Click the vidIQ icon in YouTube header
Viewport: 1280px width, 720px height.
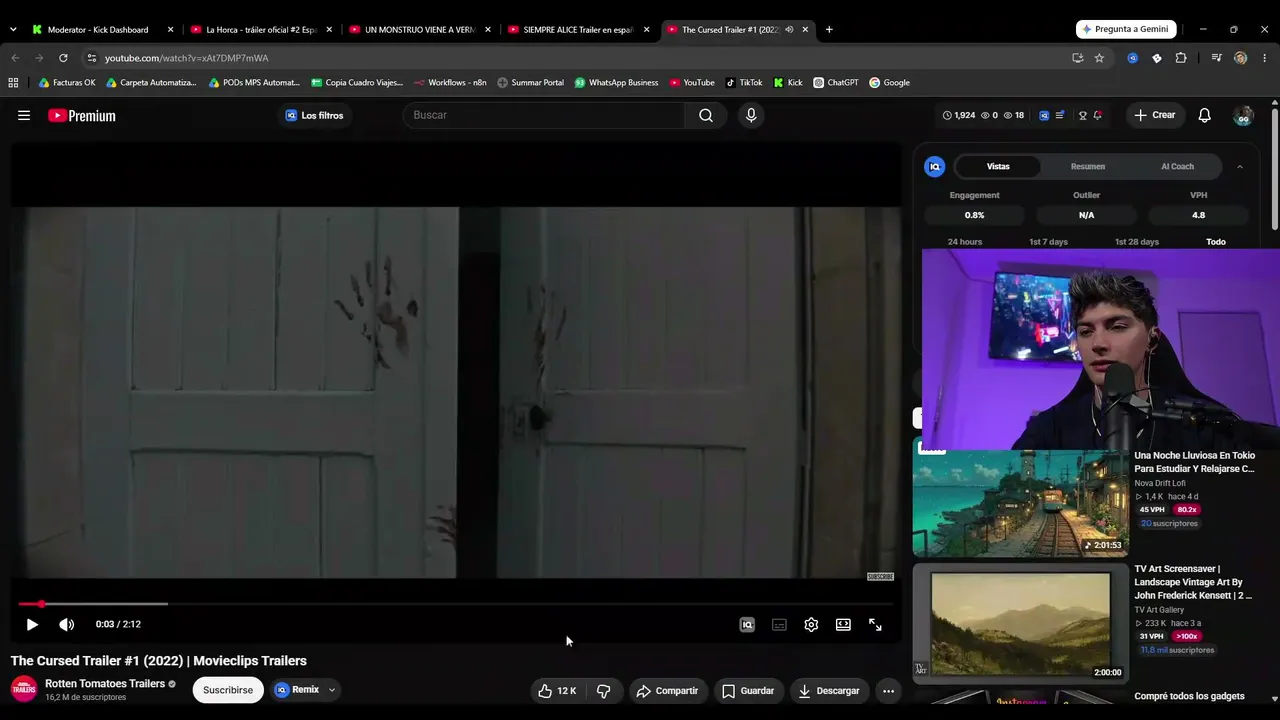coord(1044,115)
